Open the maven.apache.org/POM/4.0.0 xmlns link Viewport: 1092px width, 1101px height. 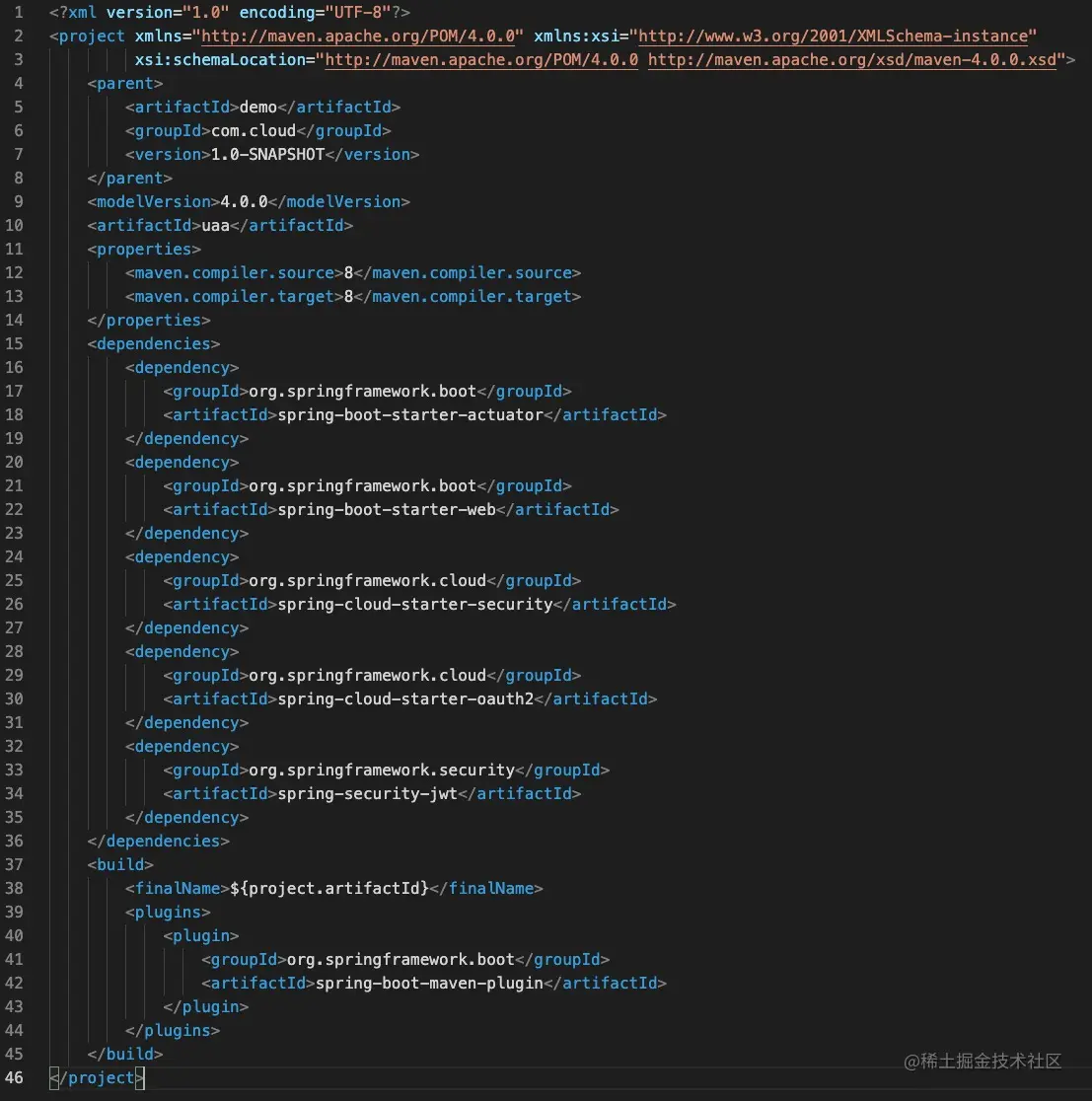[358, 36]
